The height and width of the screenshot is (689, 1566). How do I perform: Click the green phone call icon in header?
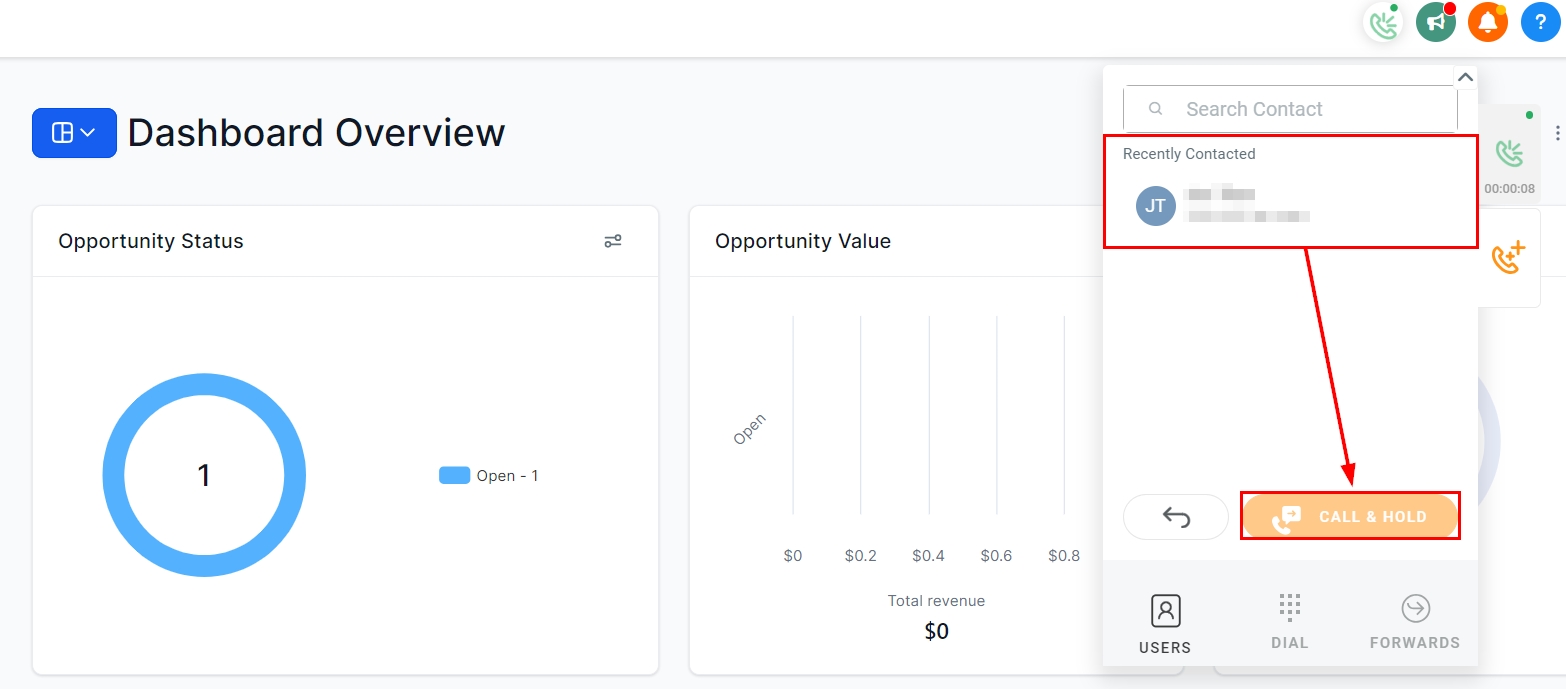click(x=1384, y=22)
